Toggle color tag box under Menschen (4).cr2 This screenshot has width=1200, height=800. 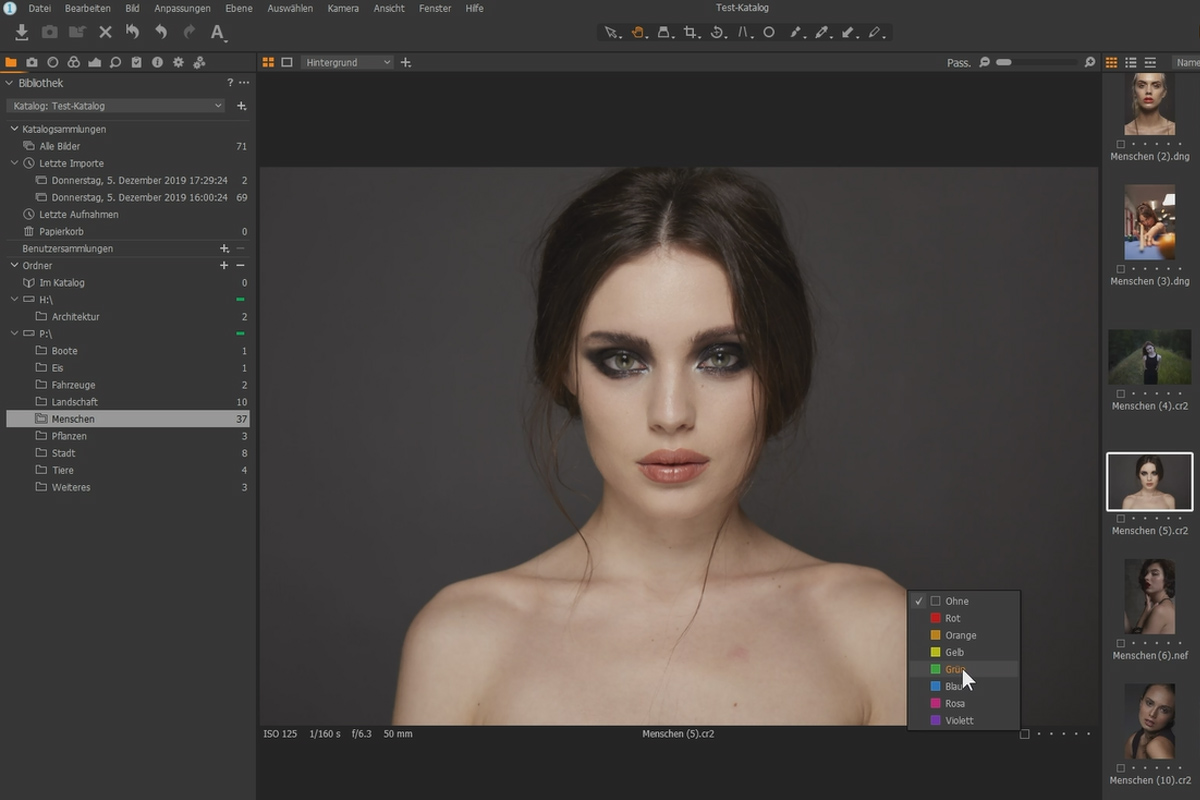1121,394
